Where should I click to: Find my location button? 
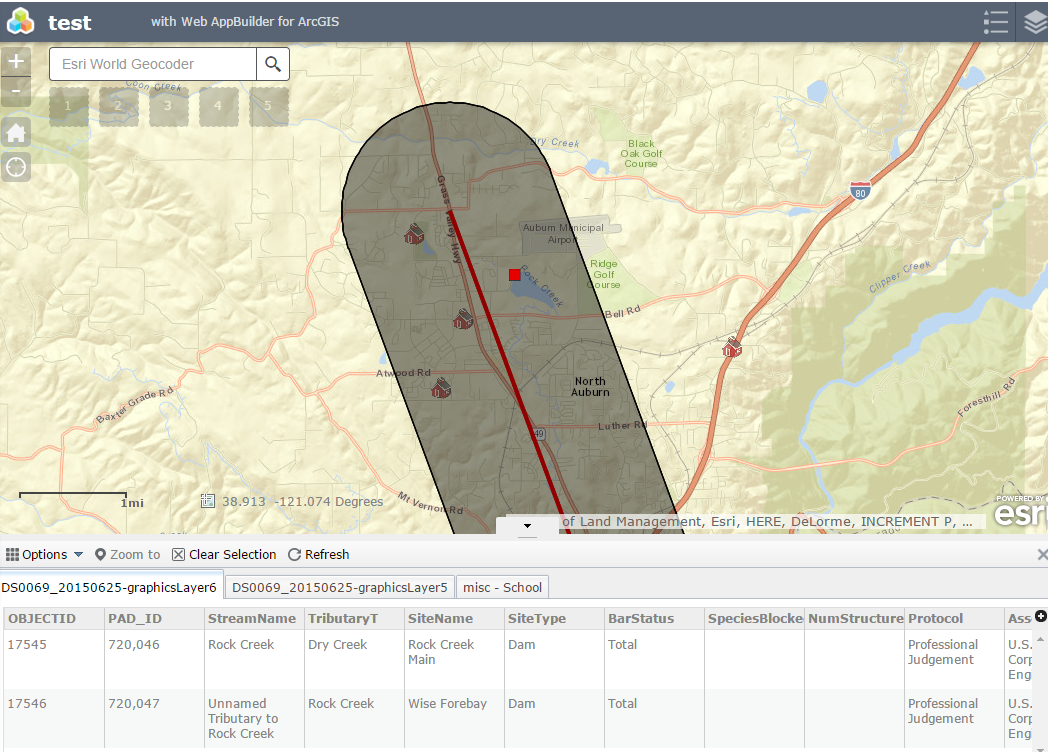pyautogui.click(x=16, y=166)
